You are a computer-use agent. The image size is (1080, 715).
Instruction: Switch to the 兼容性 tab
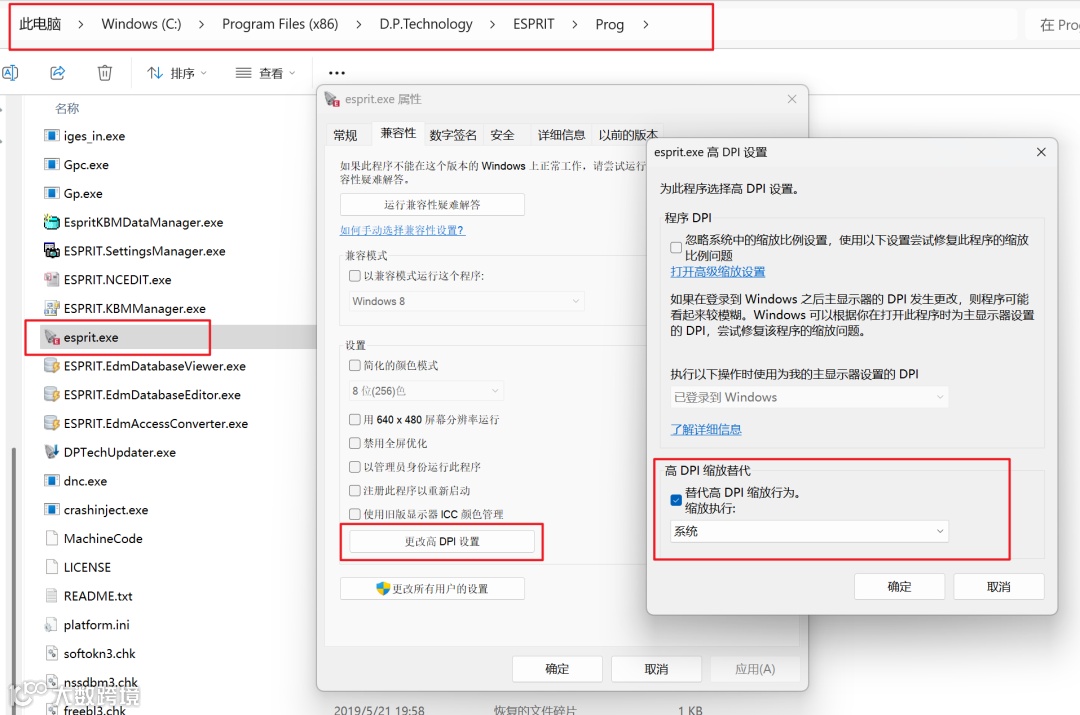(x=398, y=133)
